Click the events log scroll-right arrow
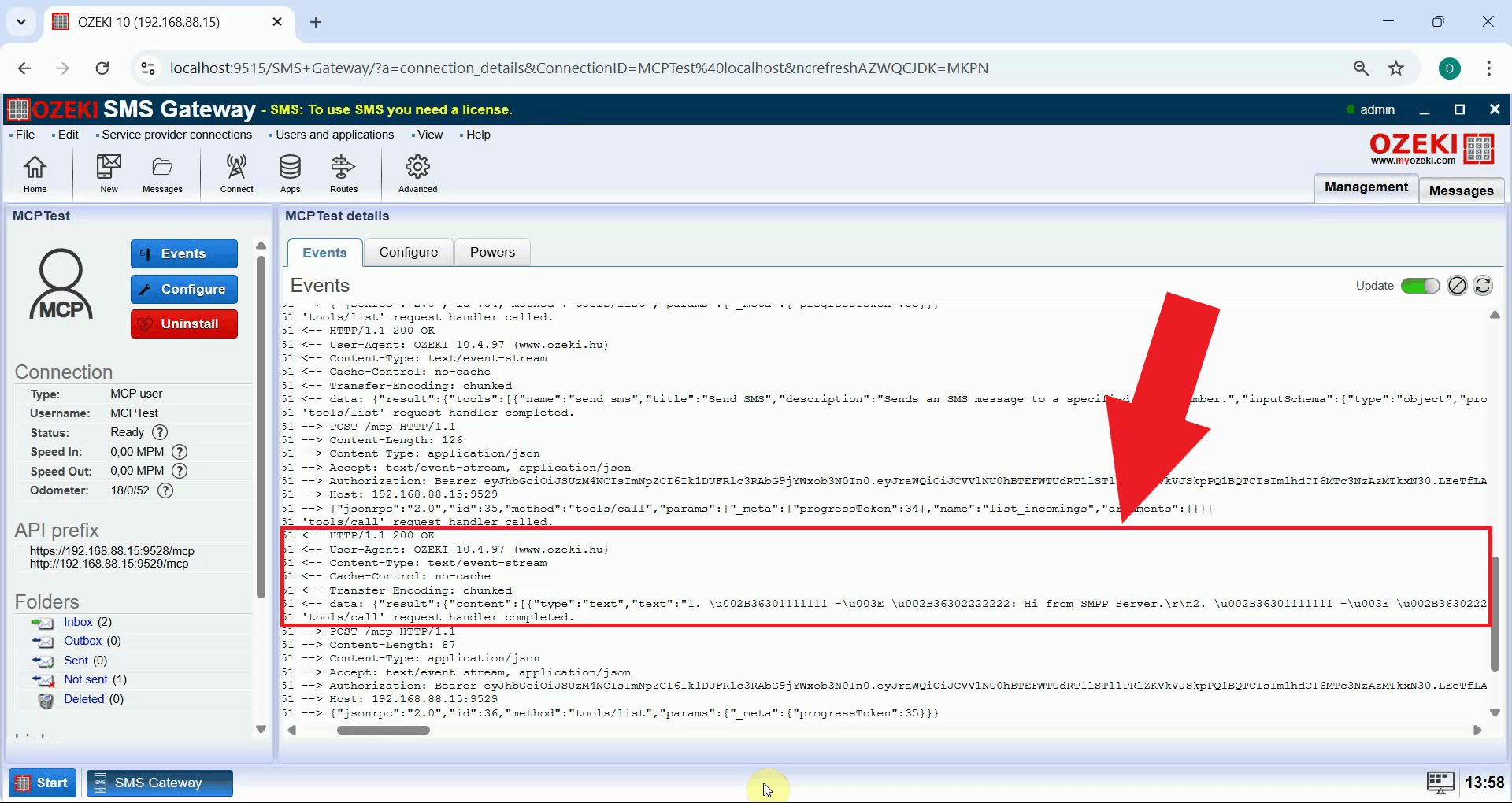The image size is (1512, 803). click(1477, 731)
